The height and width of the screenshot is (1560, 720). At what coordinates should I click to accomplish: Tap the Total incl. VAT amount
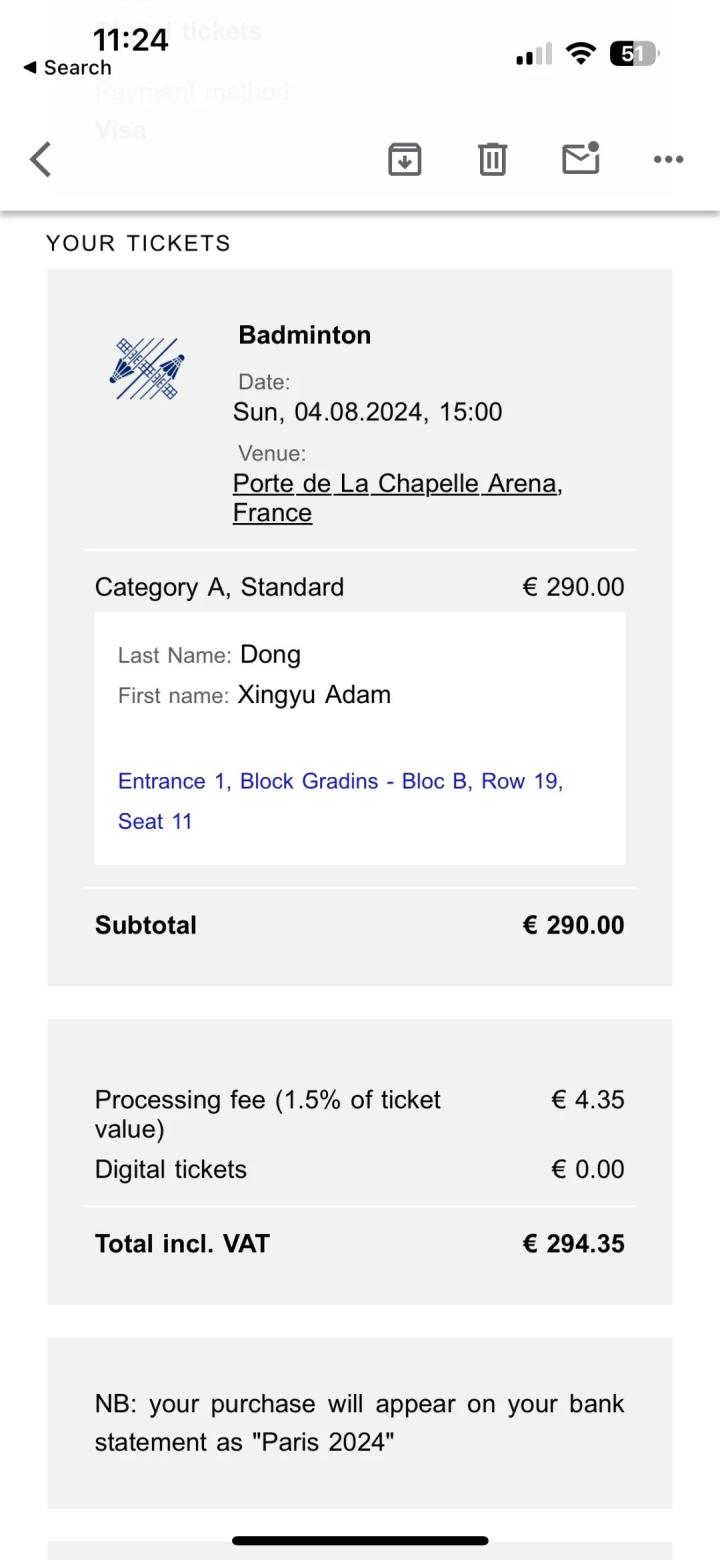(x=573, y=1244)
